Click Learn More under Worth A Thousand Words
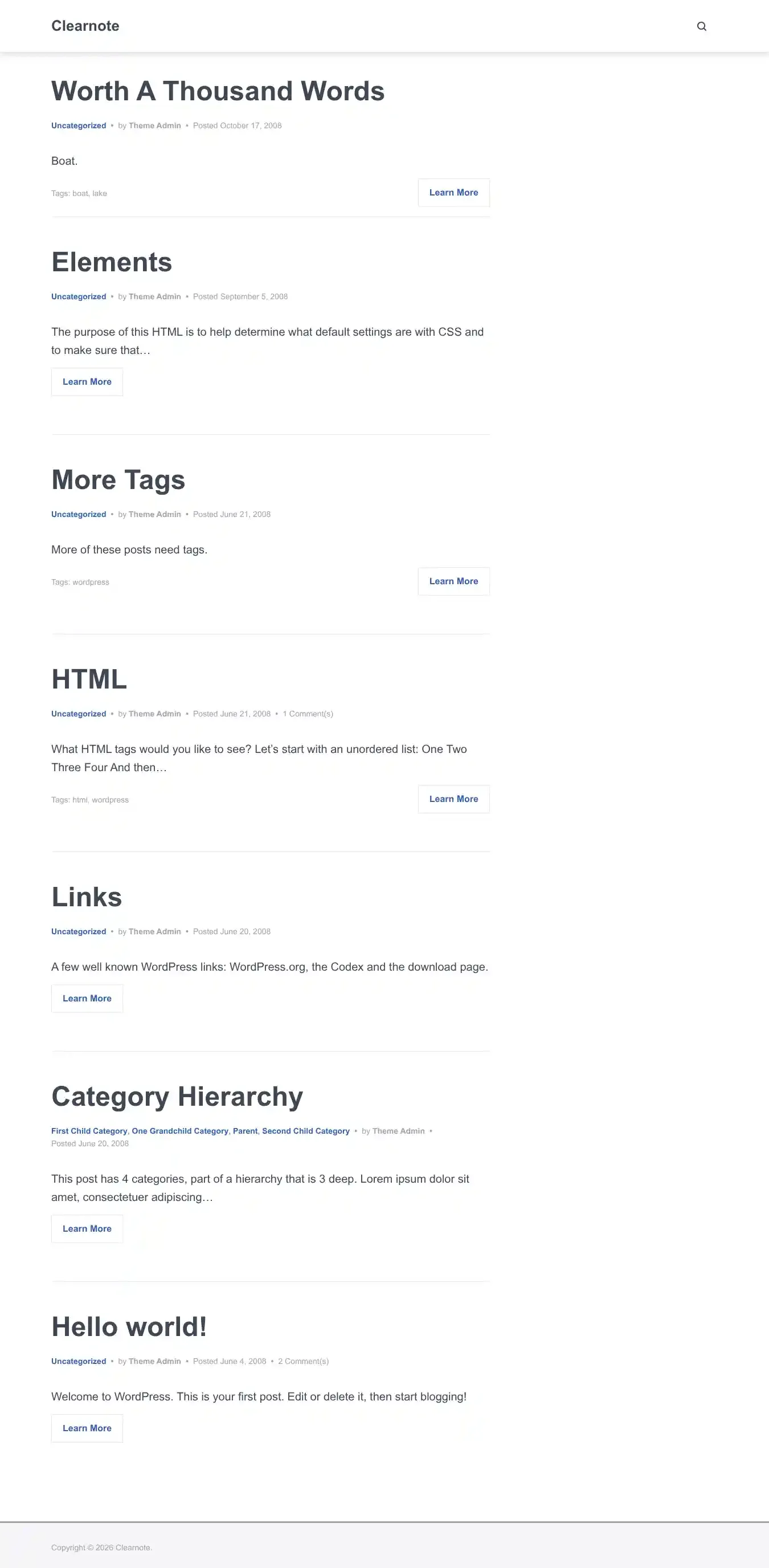769x1568 pixels. 453,192
